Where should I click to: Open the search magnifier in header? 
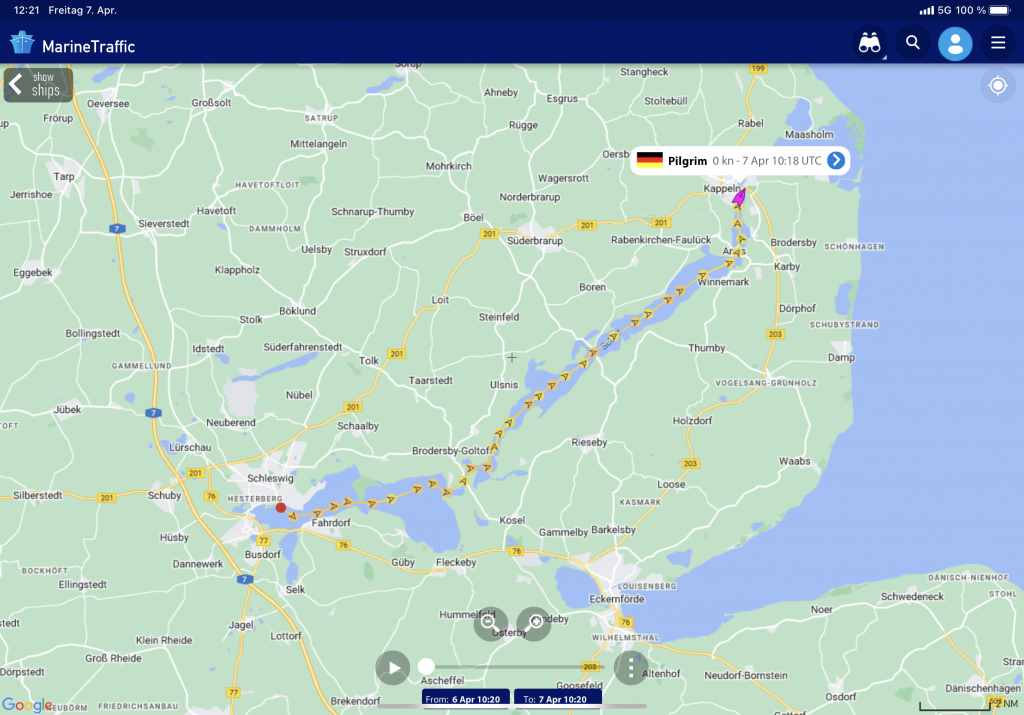[x=912, y=43]
